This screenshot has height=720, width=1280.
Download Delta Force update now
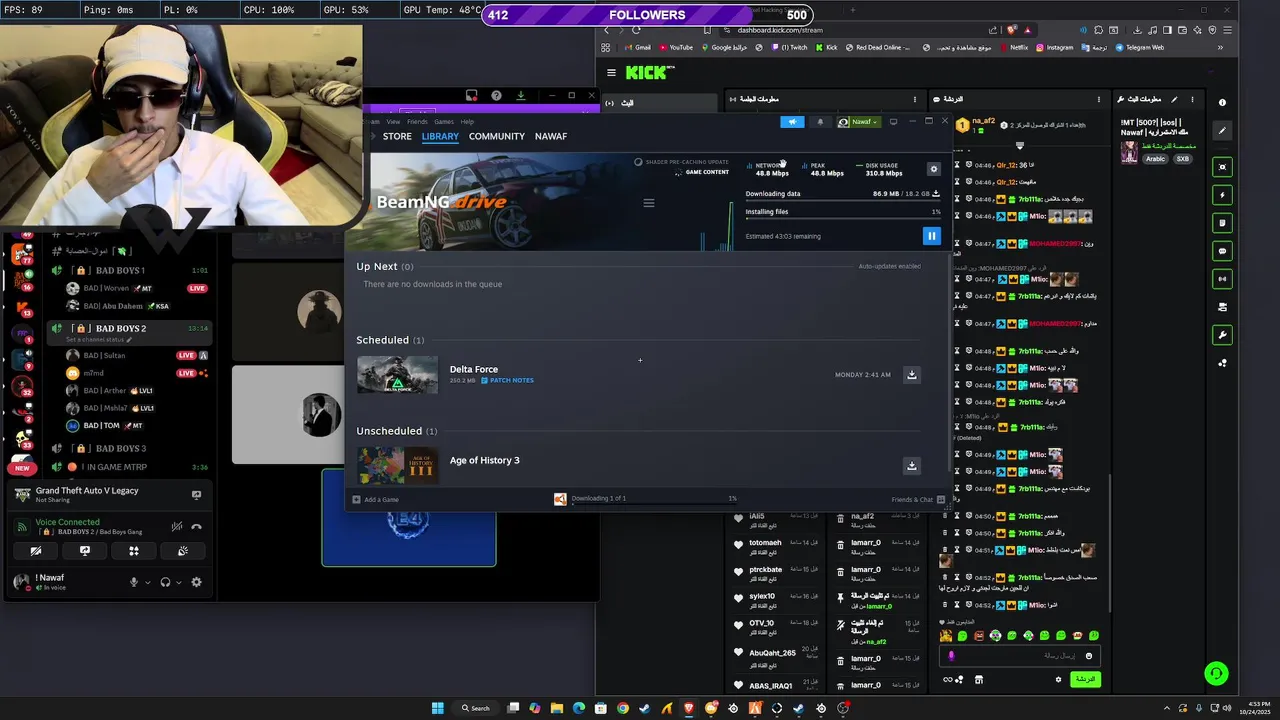pyautogui.click(x=911, y=375)
